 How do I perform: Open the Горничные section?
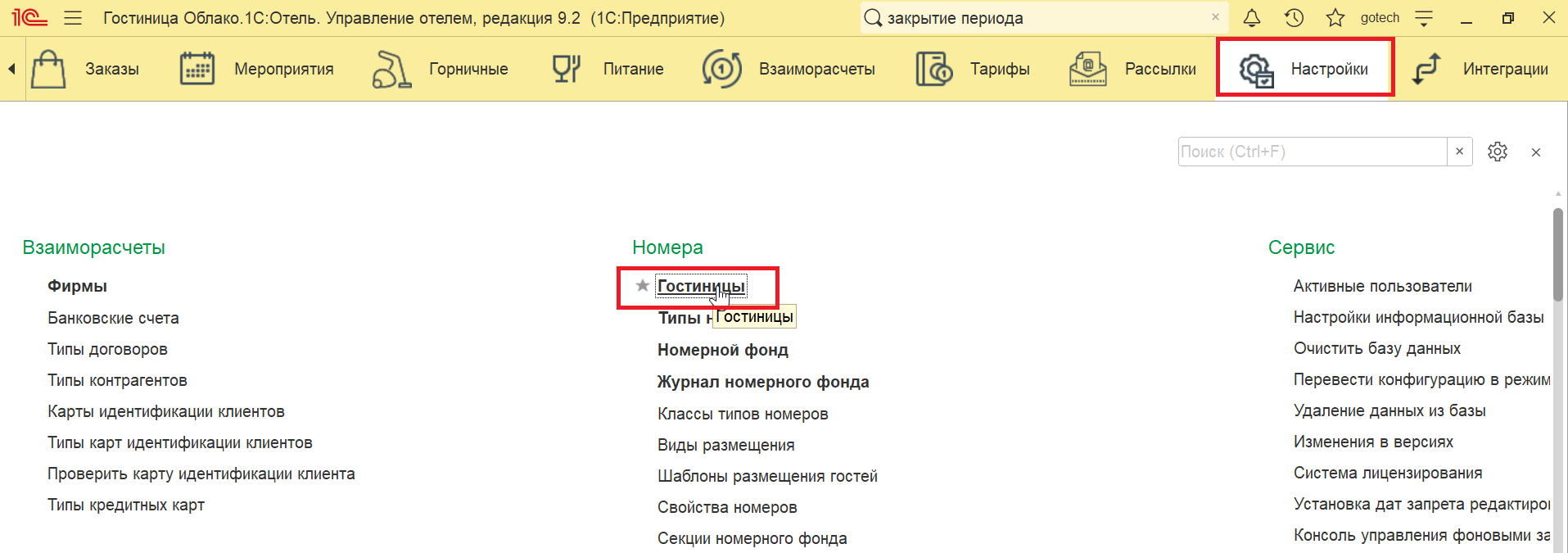coord(468,69)
